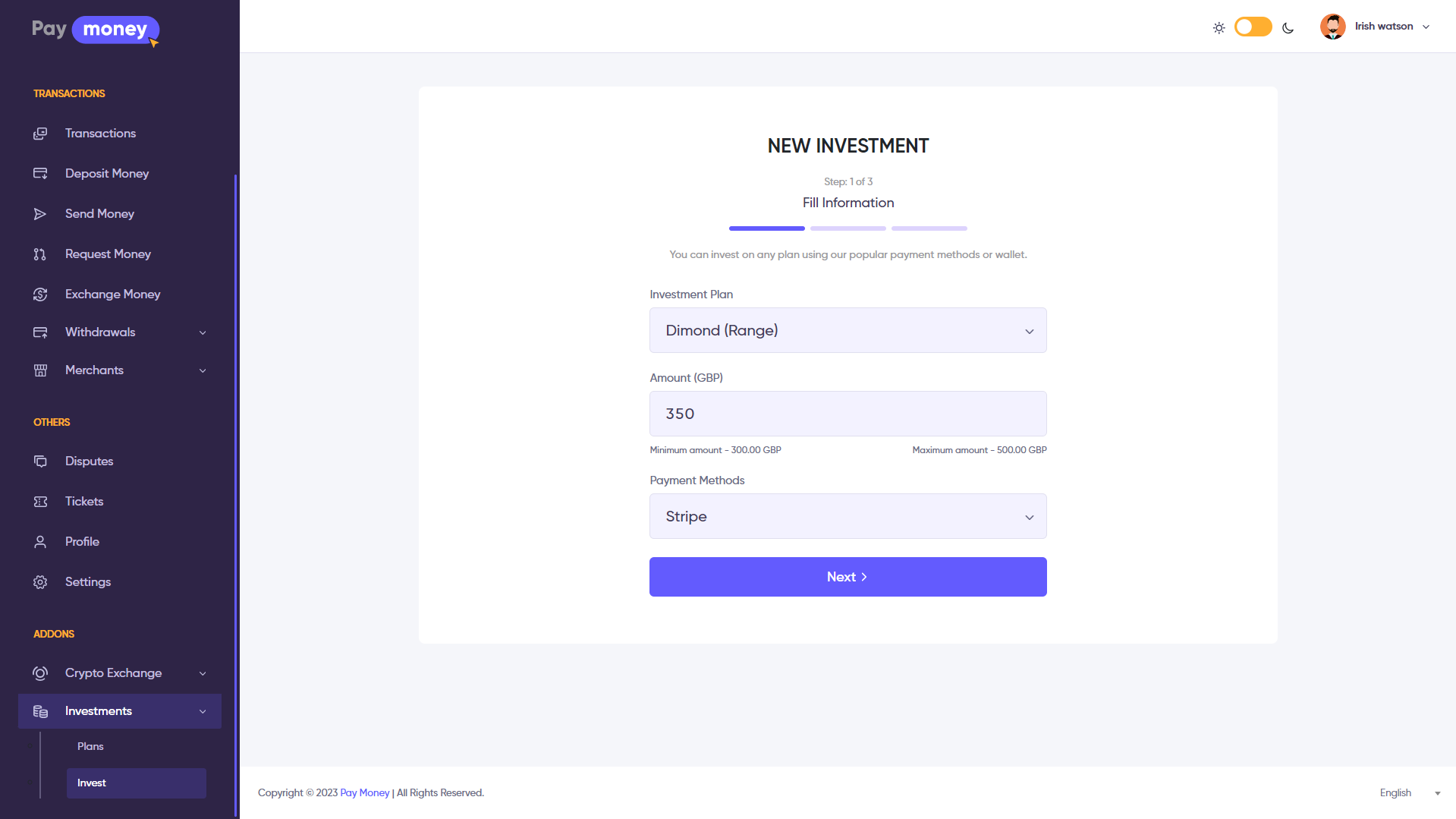This screenshot has height=819, width=1456.
Task: Click the Transactions sidebar icon
Action: pyautogui.click(x=40, y=134)
